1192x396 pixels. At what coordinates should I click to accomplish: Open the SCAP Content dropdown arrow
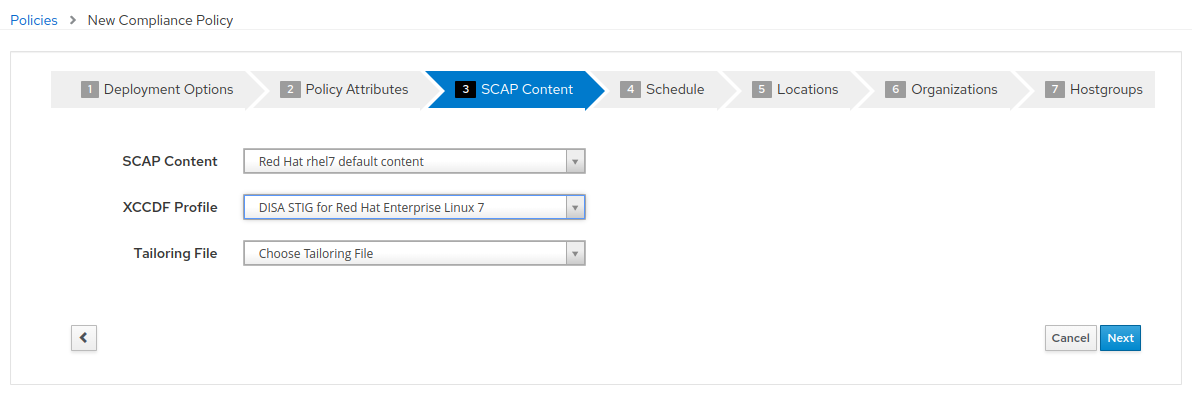tap(575, 161)
